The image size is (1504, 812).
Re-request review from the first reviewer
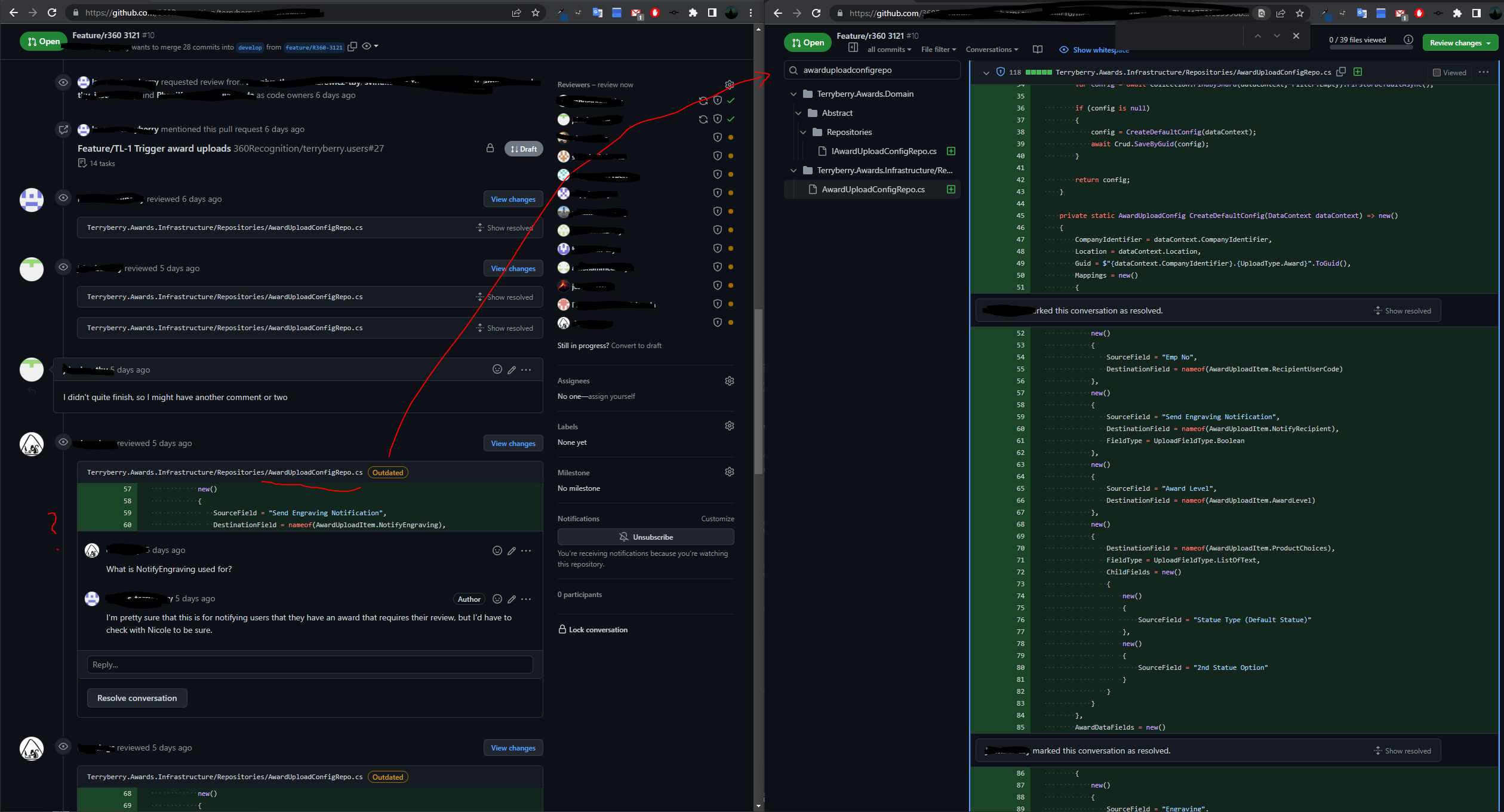point(703,101)
